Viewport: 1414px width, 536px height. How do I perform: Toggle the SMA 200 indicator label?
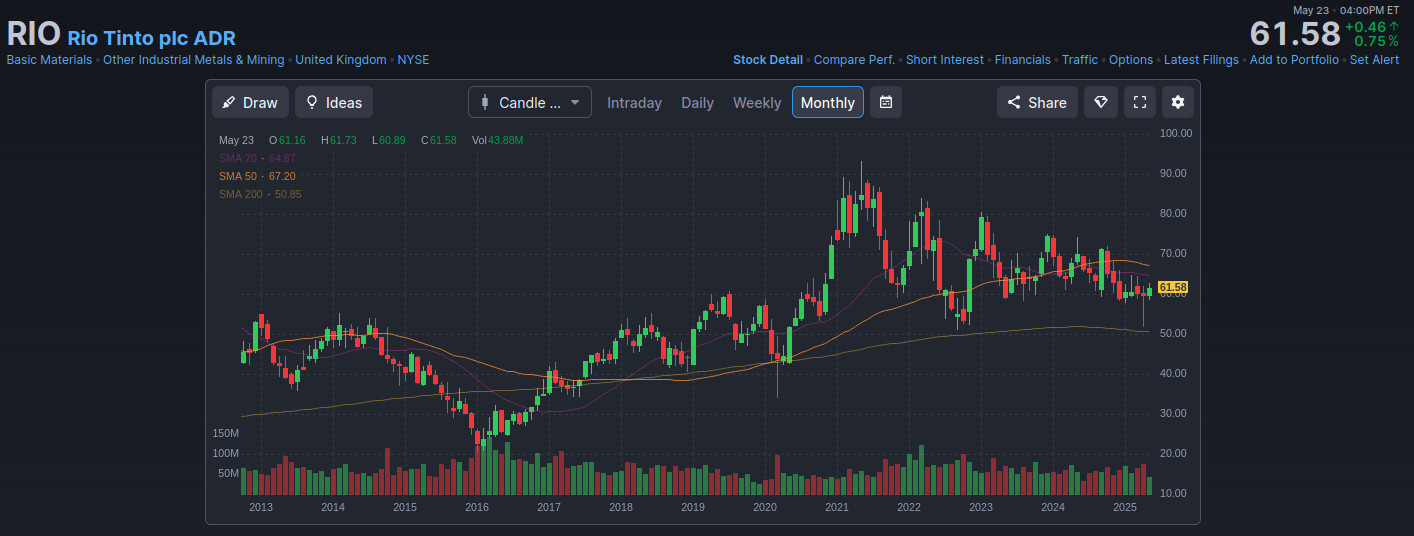coord(260,194)
